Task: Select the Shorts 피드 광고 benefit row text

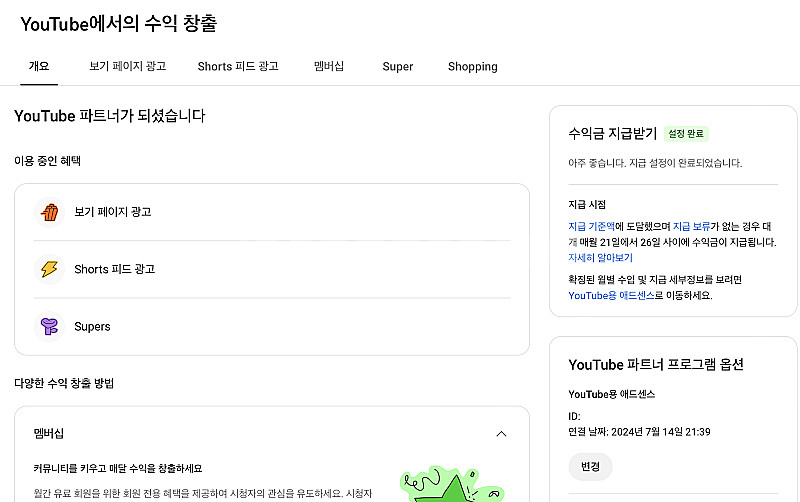Action: click(x=114, y=269)
